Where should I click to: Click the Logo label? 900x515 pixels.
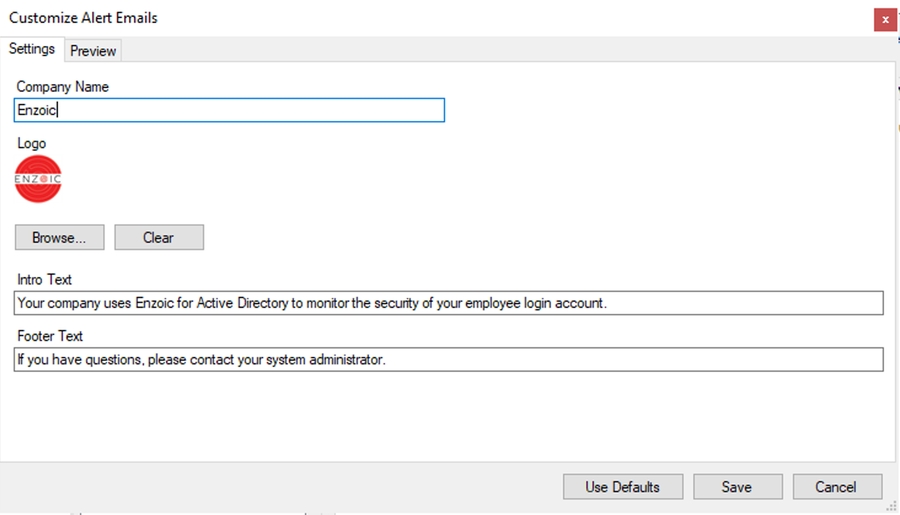(x=31, y=143)
